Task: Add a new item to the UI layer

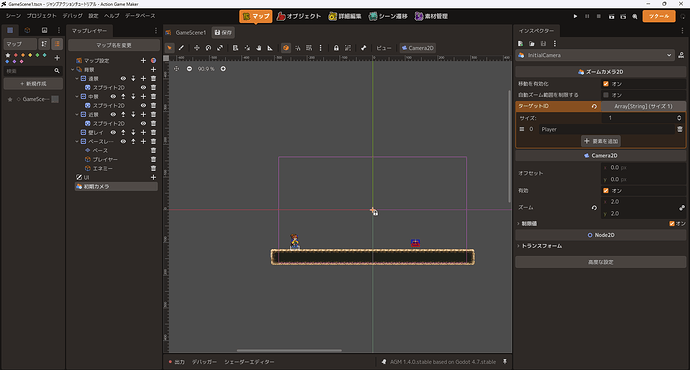Action: 153,177
